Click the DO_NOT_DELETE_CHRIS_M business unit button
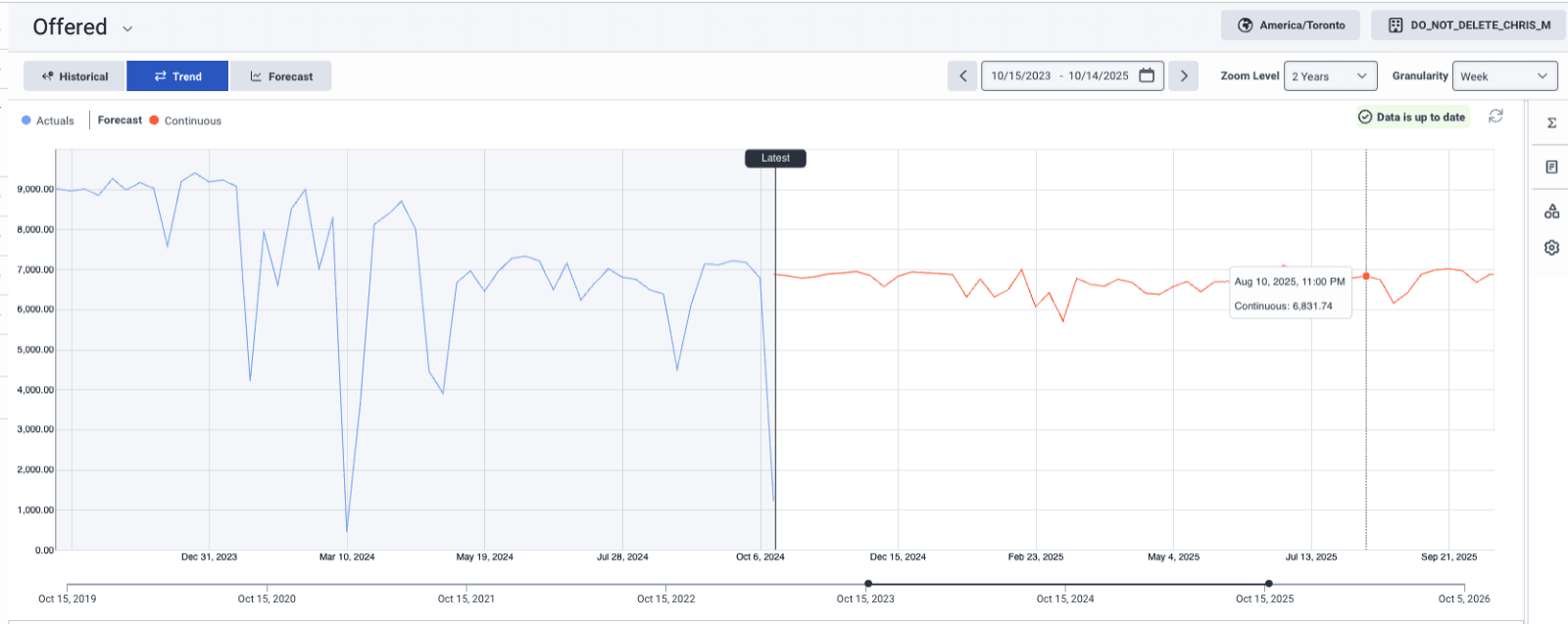The height and width of the screenshot is (624, 1568). [1468, 25]
